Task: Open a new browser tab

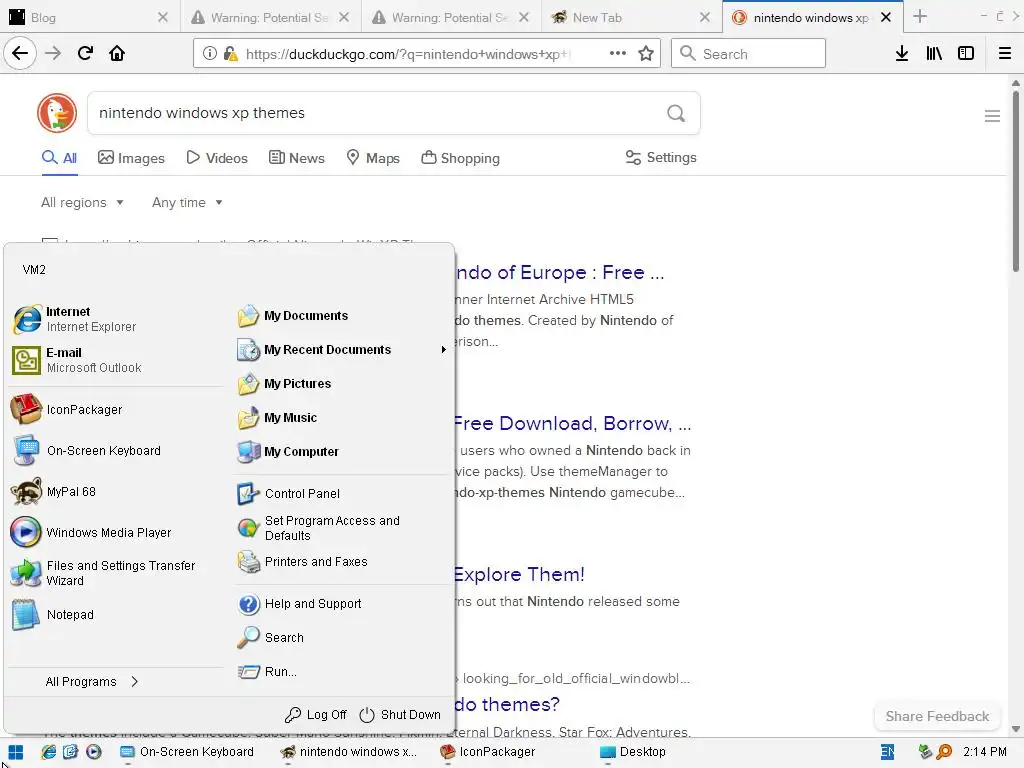Action: pyautogui.click(x=920, y=17)
